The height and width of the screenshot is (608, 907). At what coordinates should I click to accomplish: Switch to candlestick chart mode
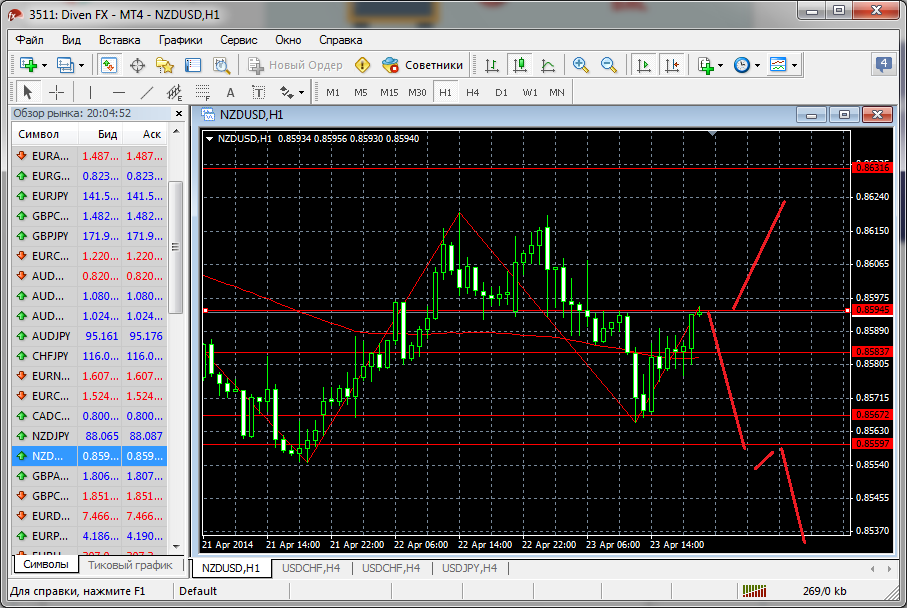(520, 65)
